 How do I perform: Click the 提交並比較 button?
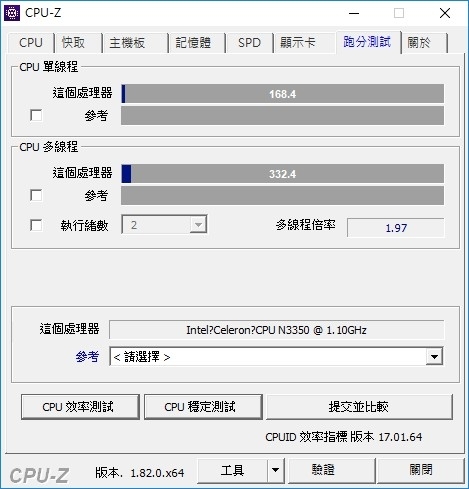coord(359,407)
